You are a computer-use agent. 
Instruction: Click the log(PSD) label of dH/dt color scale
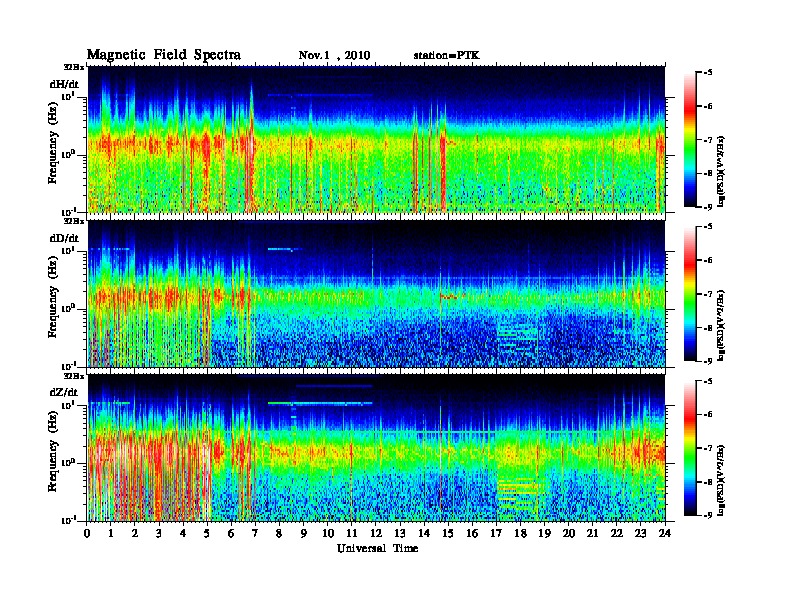pyautogui.click(x=722, y=171)
